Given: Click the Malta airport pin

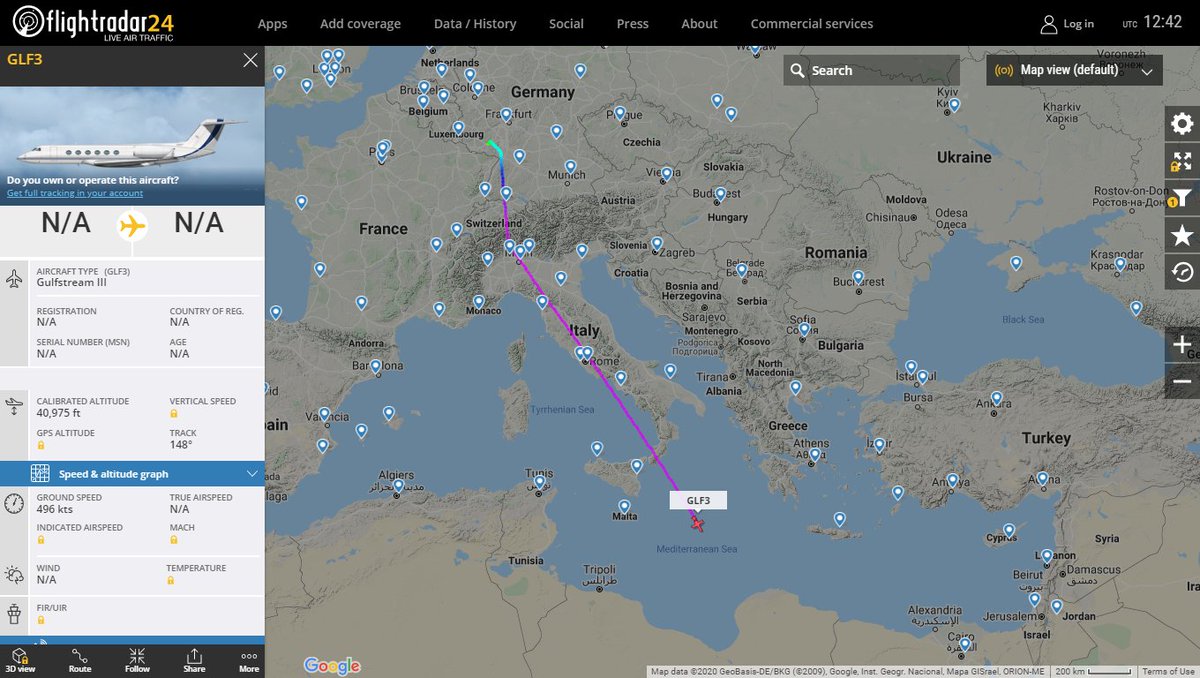Looking at the screenshot, I should pyautogui.click(x=625, y=506).
